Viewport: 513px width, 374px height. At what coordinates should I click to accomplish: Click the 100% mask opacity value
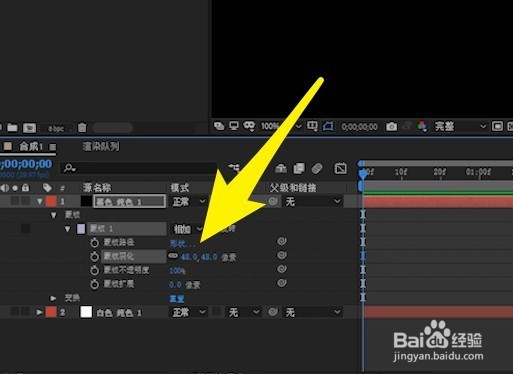click(177, 271)
